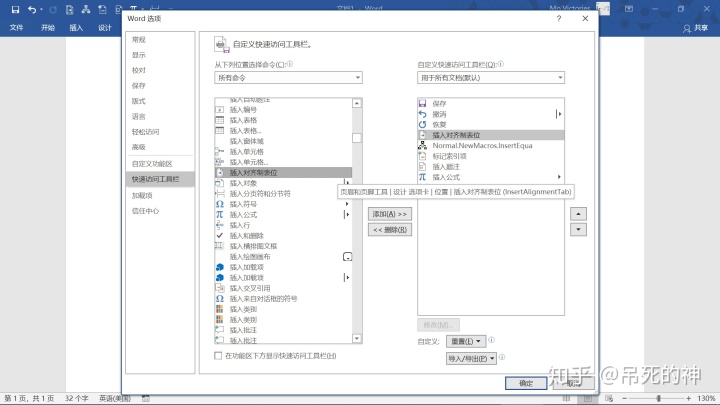This screenshot has height=405, width=720.
Task: Click the zoom slider handle in status bar
Action: tap(658, 399)
